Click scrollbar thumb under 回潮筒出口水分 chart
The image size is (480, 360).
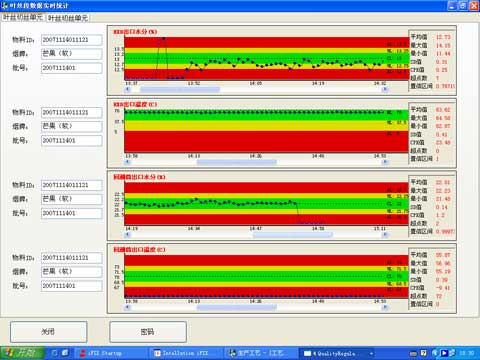[293, 235]
